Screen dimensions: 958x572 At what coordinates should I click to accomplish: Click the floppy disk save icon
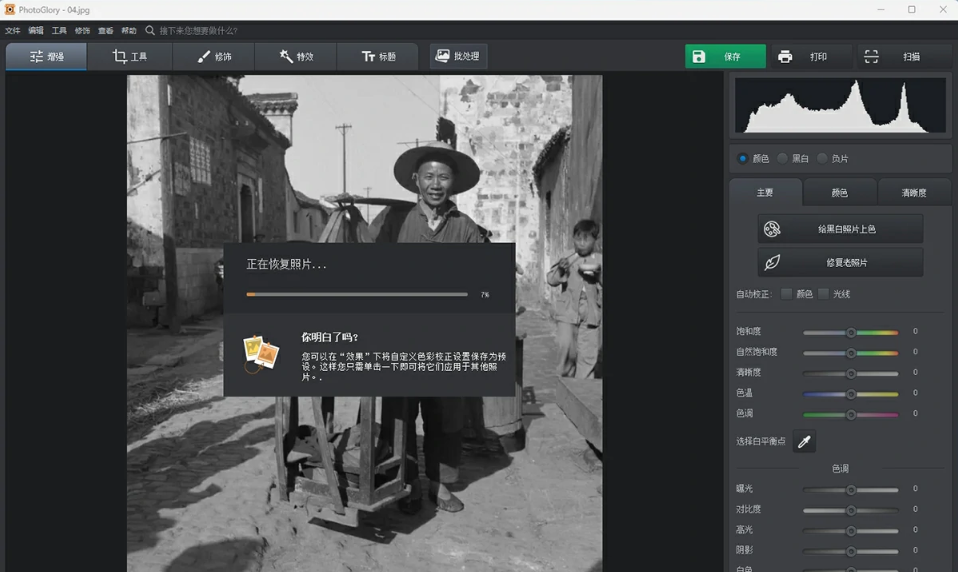click(698, 56)
